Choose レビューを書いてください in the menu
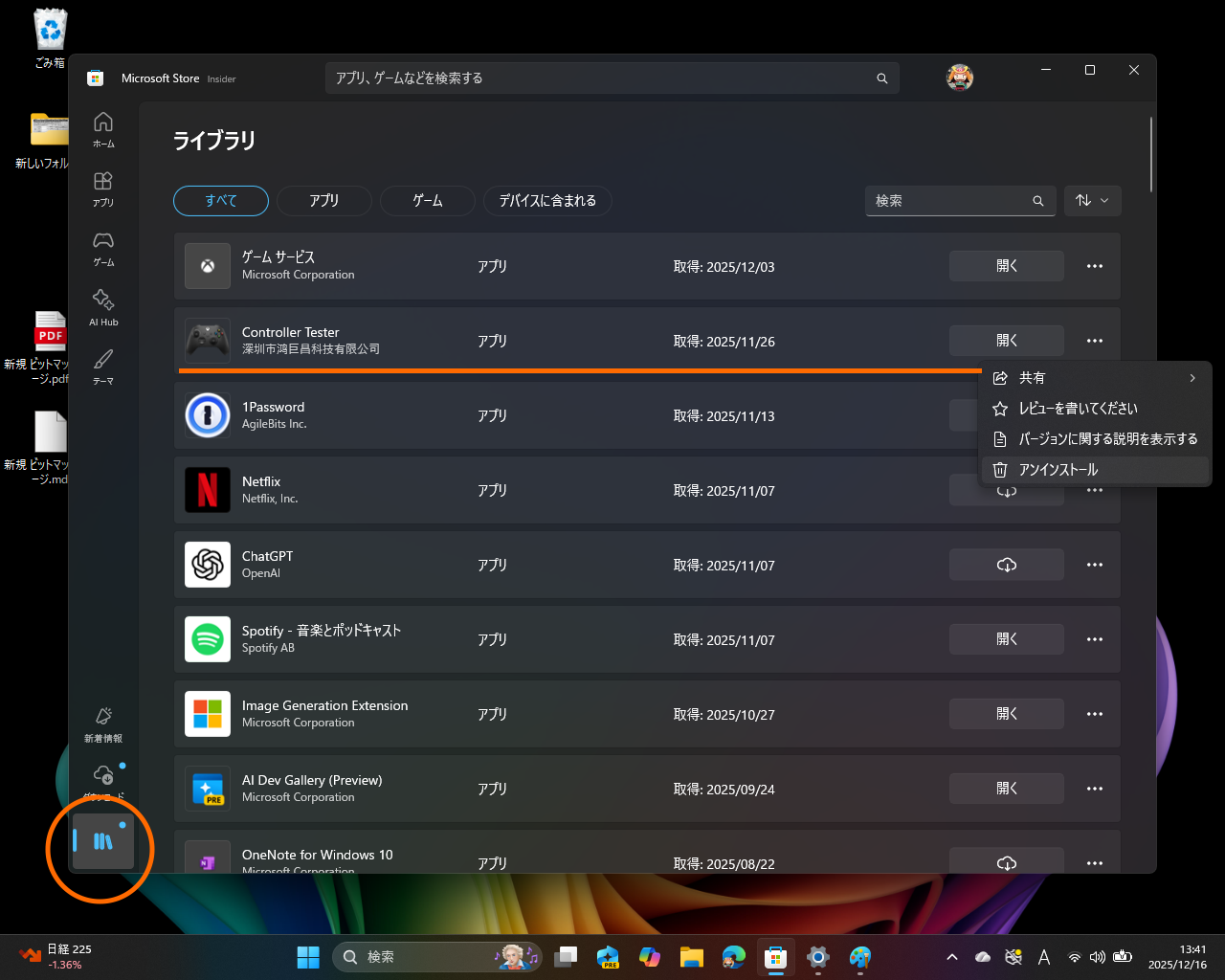The height and width of the screenshot is (980, 1225). pos(1096,409)
